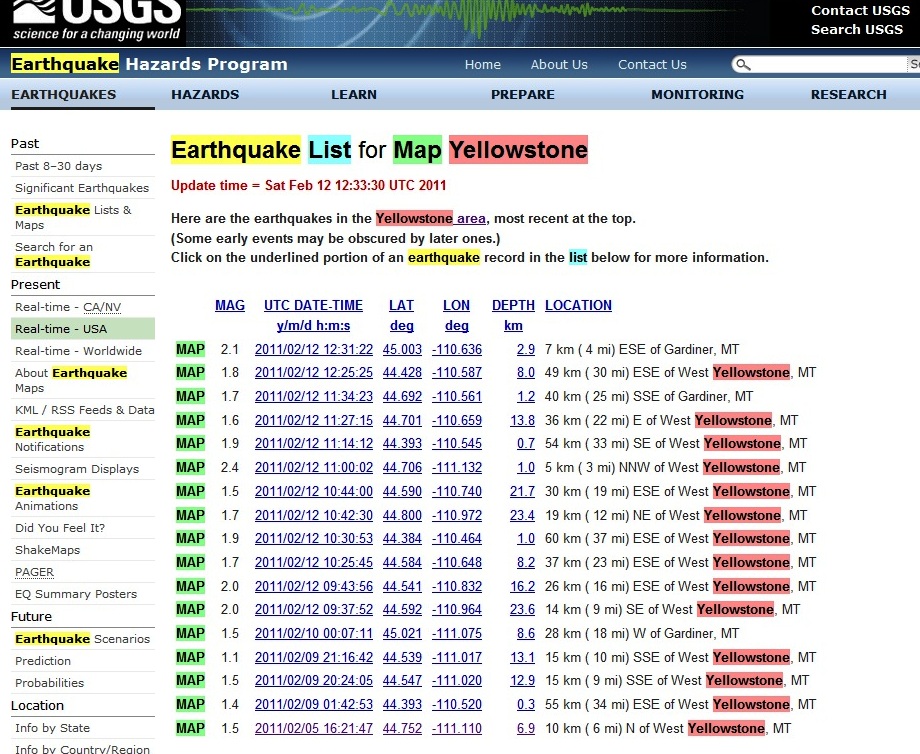Open Earthquake Scenarios in the sidebar

[x=83, y=639]
